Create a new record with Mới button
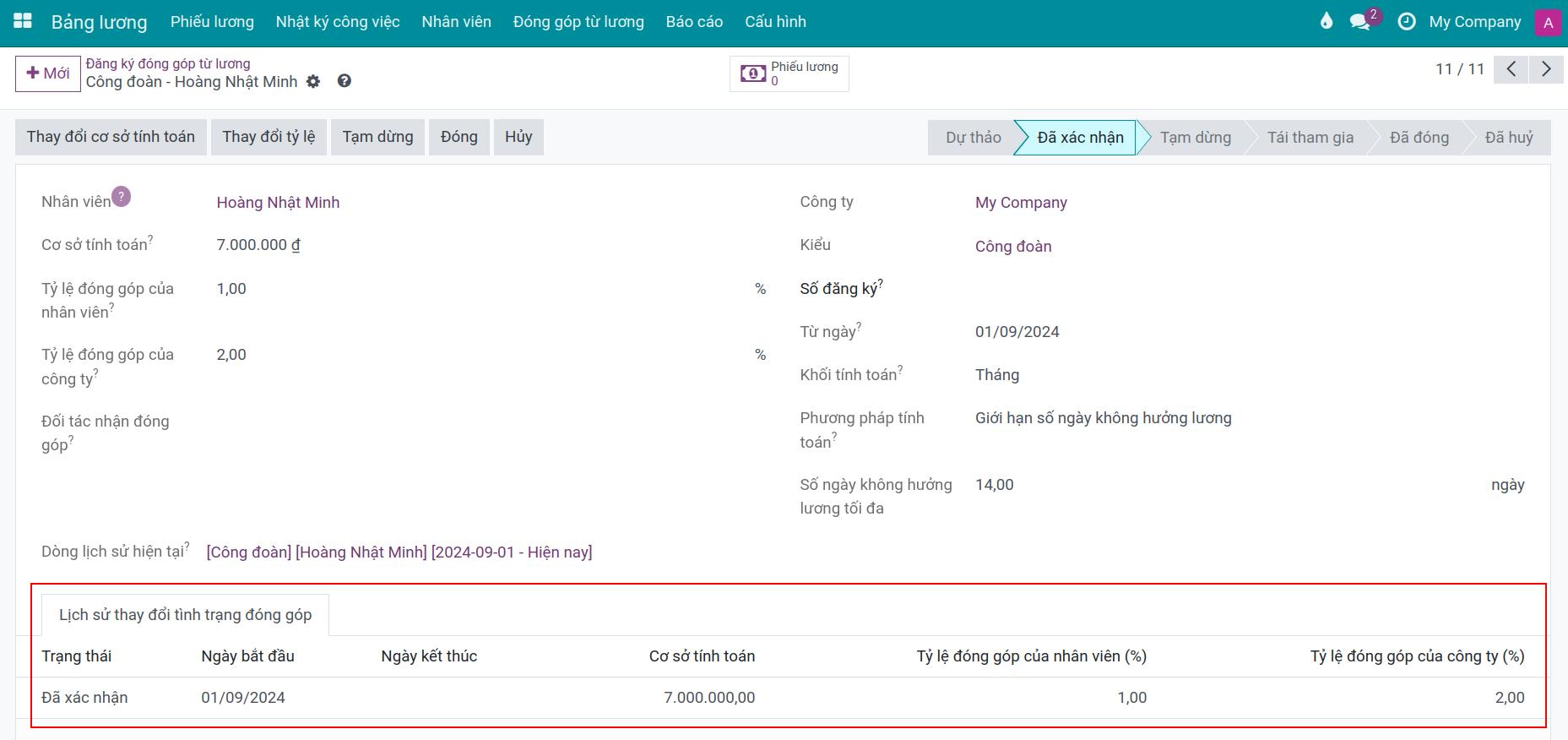Viewport: 1568px width, 740px height. pyautogui.click(x=48, y=73)
